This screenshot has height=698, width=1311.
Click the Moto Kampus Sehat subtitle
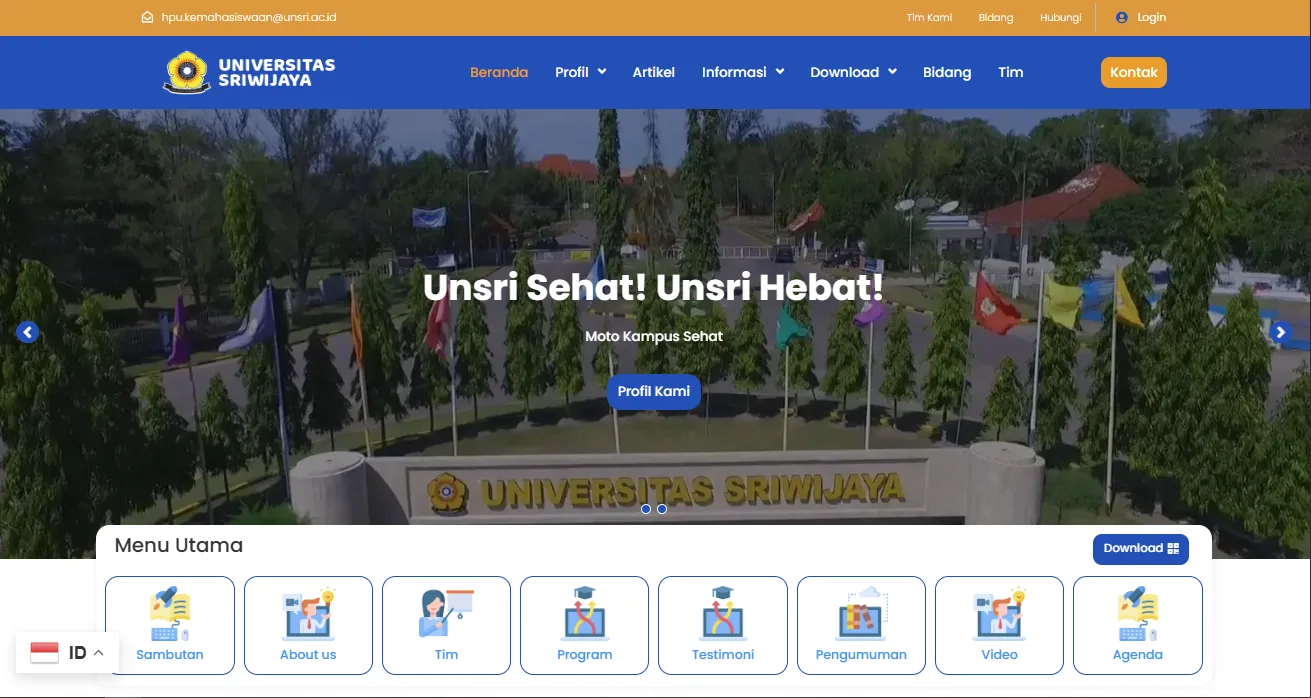point(654,336)
